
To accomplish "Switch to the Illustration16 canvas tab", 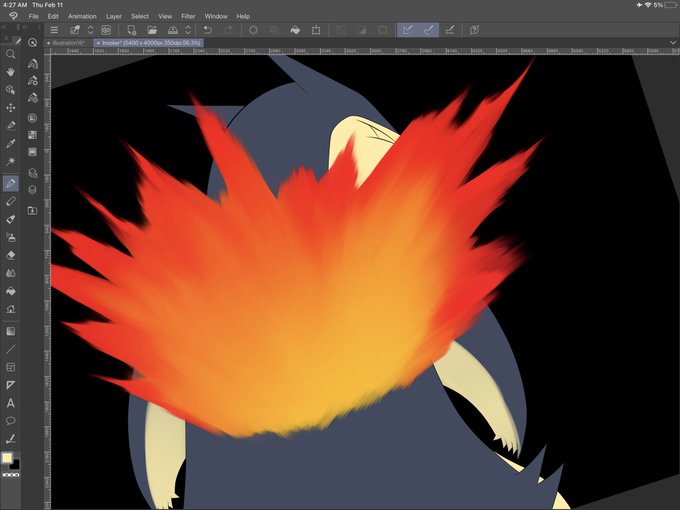I will pyautogui.click(x=68, y=43).
